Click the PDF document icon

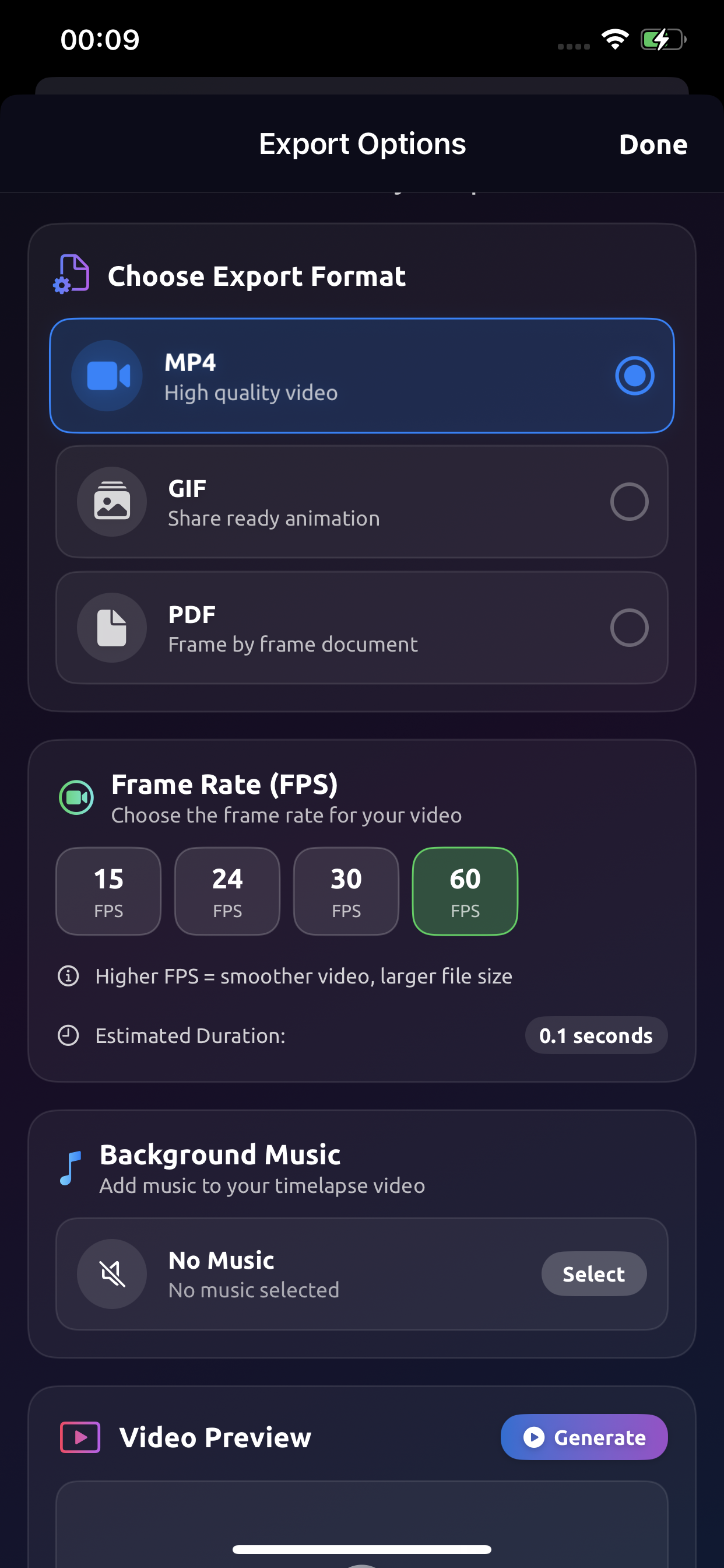point(112,628)
